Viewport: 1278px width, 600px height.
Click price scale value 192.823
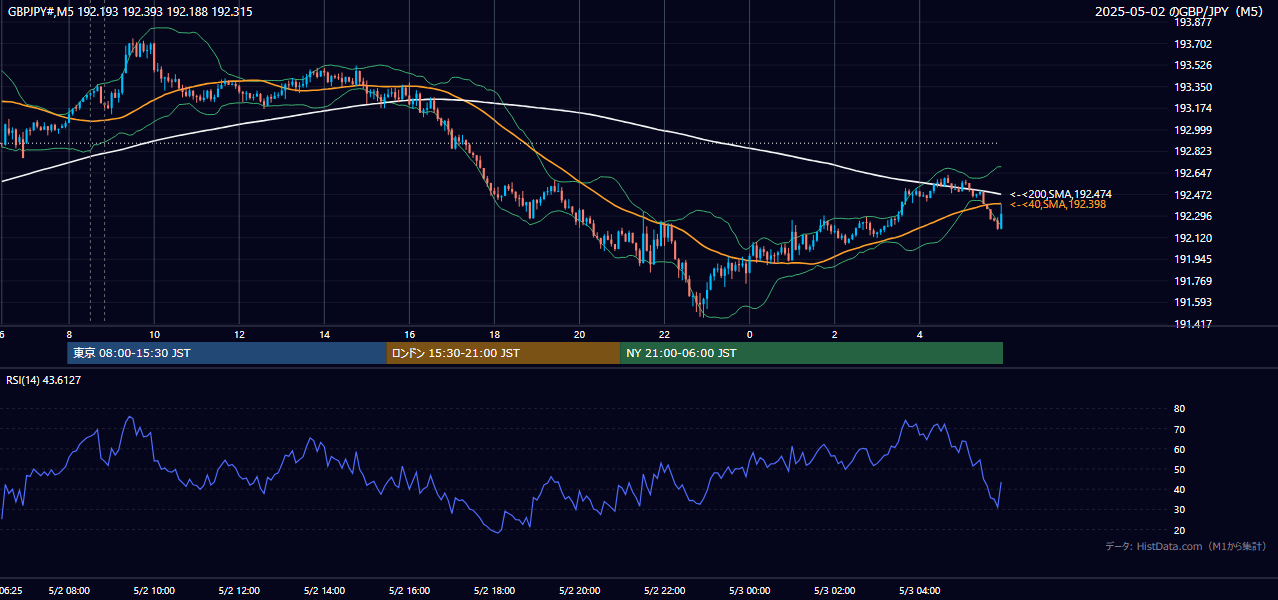1192,151
